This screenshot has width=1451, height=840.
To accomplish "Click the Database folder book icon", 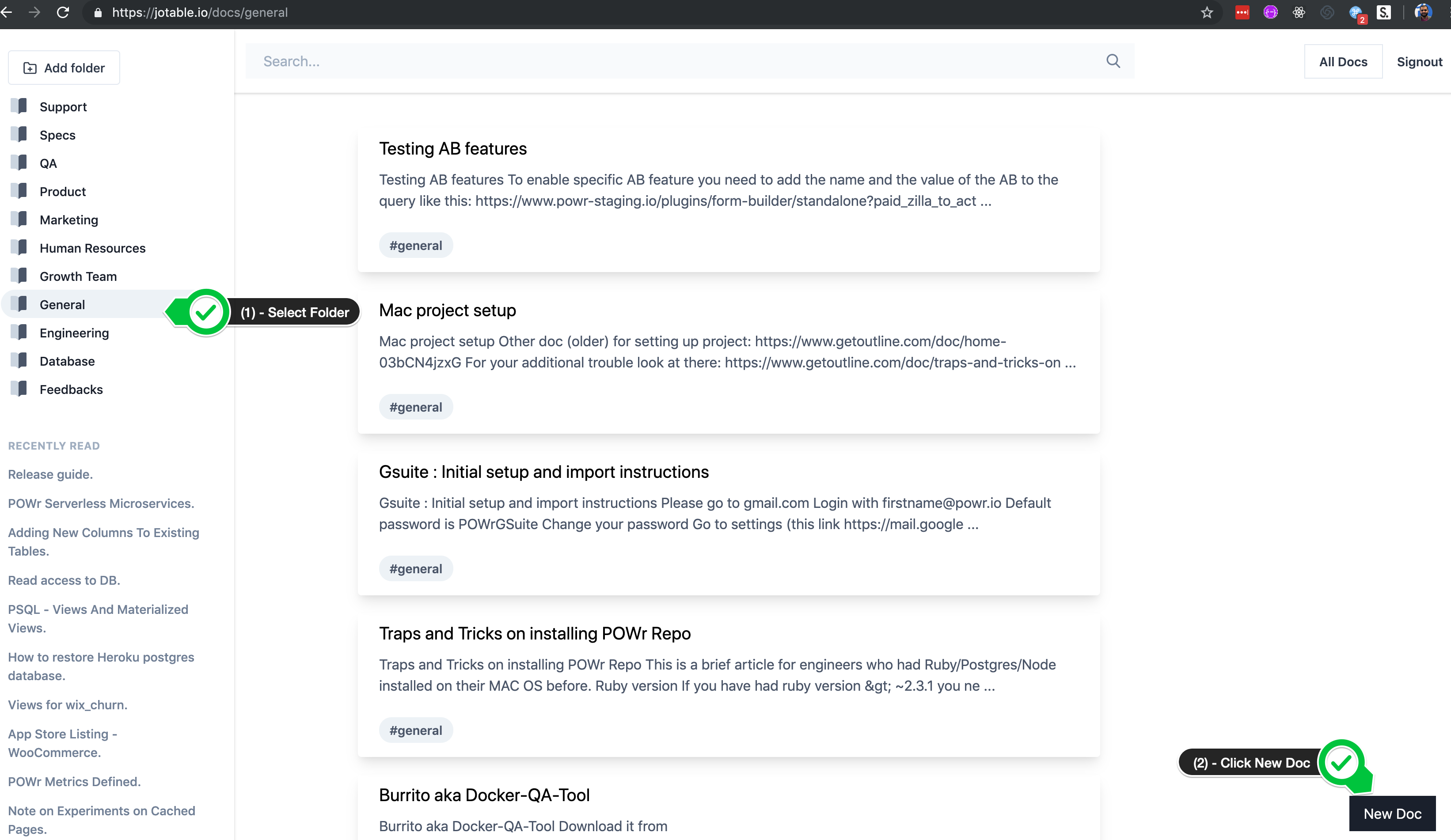I will (x=19, y=361).
